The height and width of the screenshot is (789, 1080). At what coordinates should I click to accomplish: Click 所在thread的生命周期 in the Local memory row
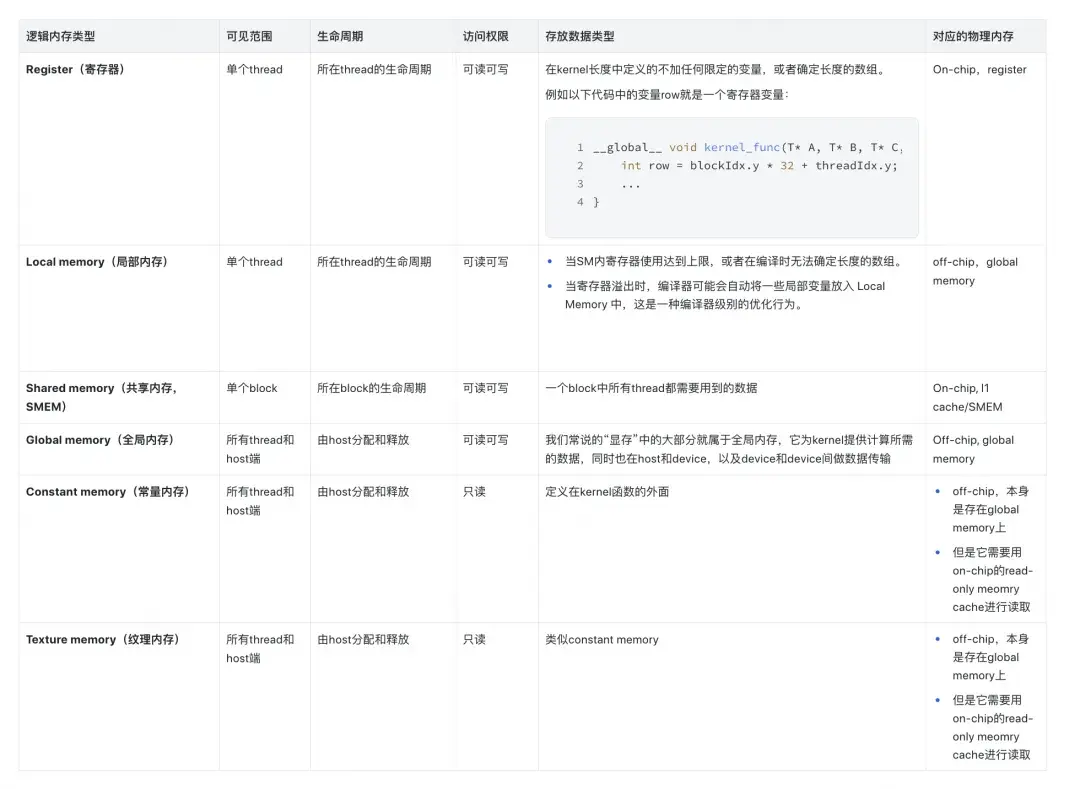tap(374, 262)
